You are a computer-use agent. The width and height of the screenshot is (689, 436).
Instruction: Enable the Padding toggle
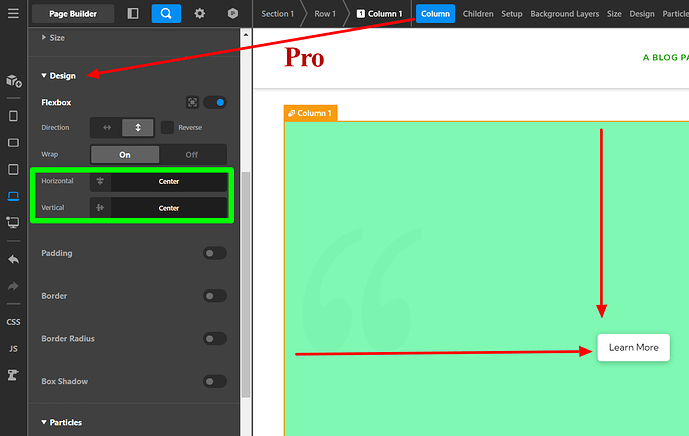pyautogui.click(x=214, y=253)
